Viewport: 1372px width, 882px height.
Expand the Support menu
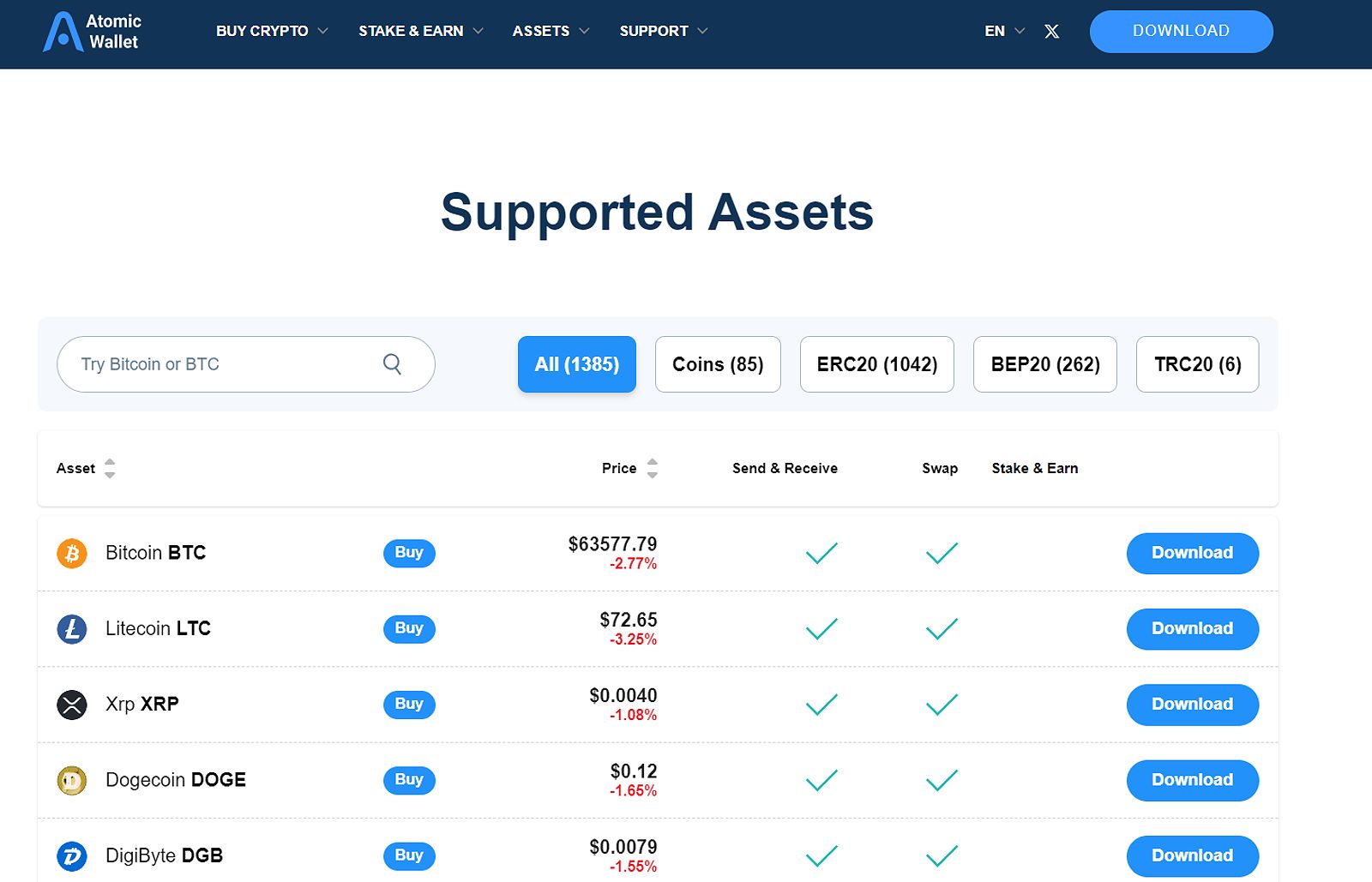[664, 31]
